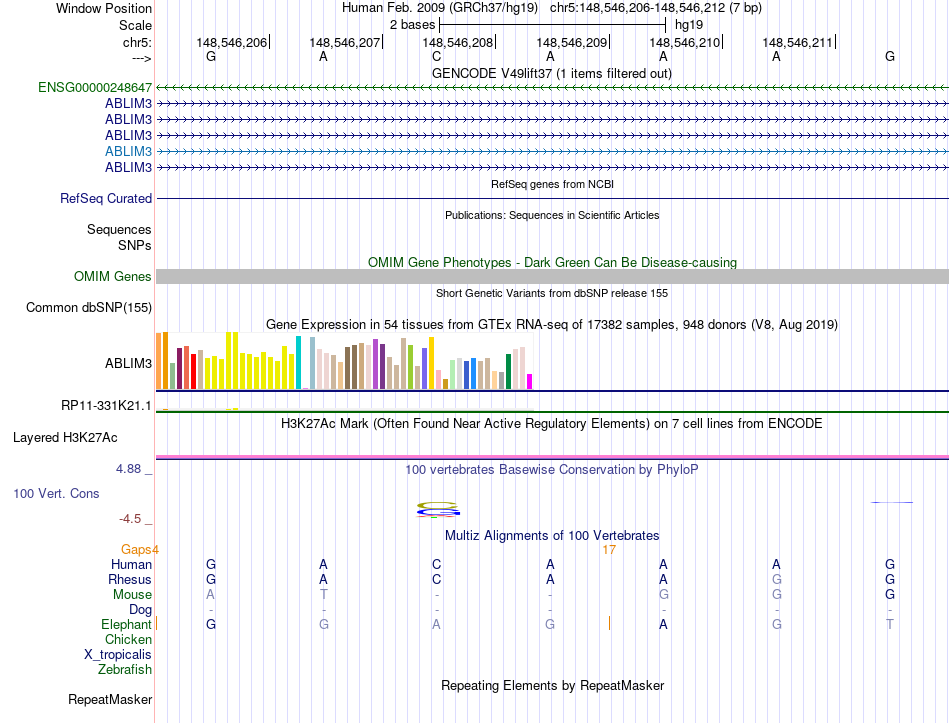The height and width of the screenshot is (723, 950).
Task: Select the RP11-331K21.1 expression label
Action: [106, 405]
